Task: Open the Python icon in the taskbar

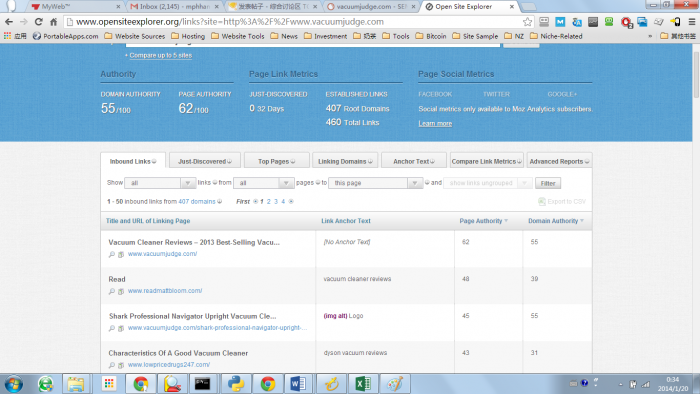Action: point(236,384)
